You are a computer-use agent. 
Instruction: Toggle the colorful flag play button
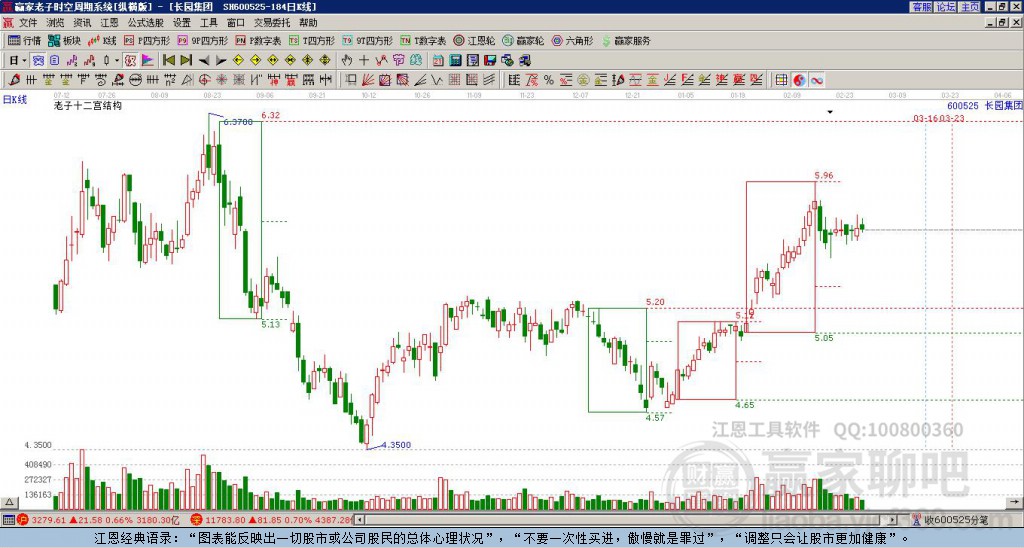pyautogui.click(x=148, y=61)
